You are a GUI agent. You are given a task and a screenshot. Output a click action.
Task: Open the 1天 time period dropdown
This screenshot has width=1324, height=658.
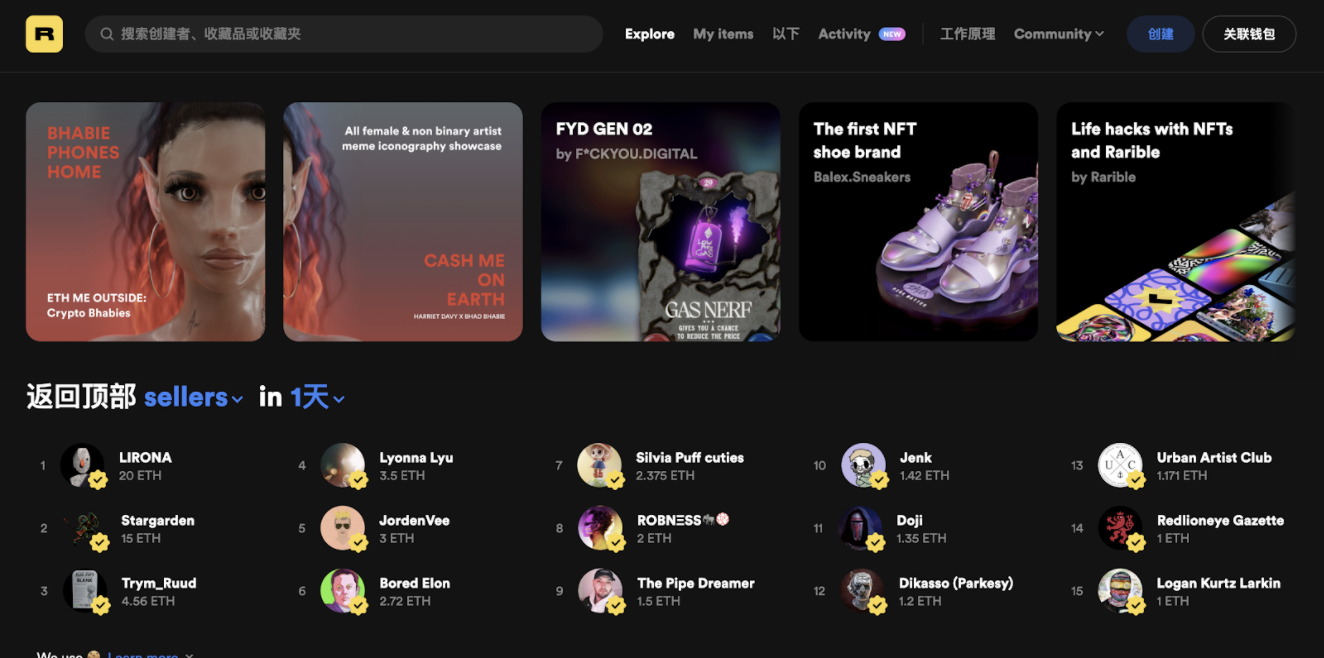click(317, 398)
